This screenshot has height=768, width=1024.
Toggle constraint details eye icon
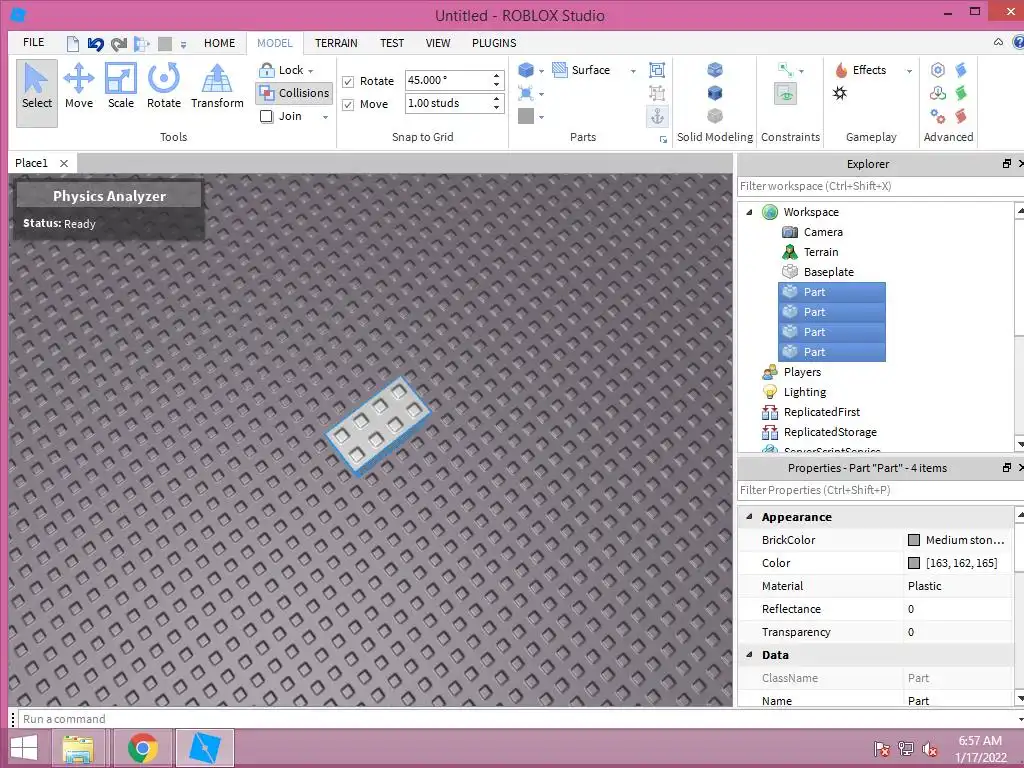tap(786, 93)
